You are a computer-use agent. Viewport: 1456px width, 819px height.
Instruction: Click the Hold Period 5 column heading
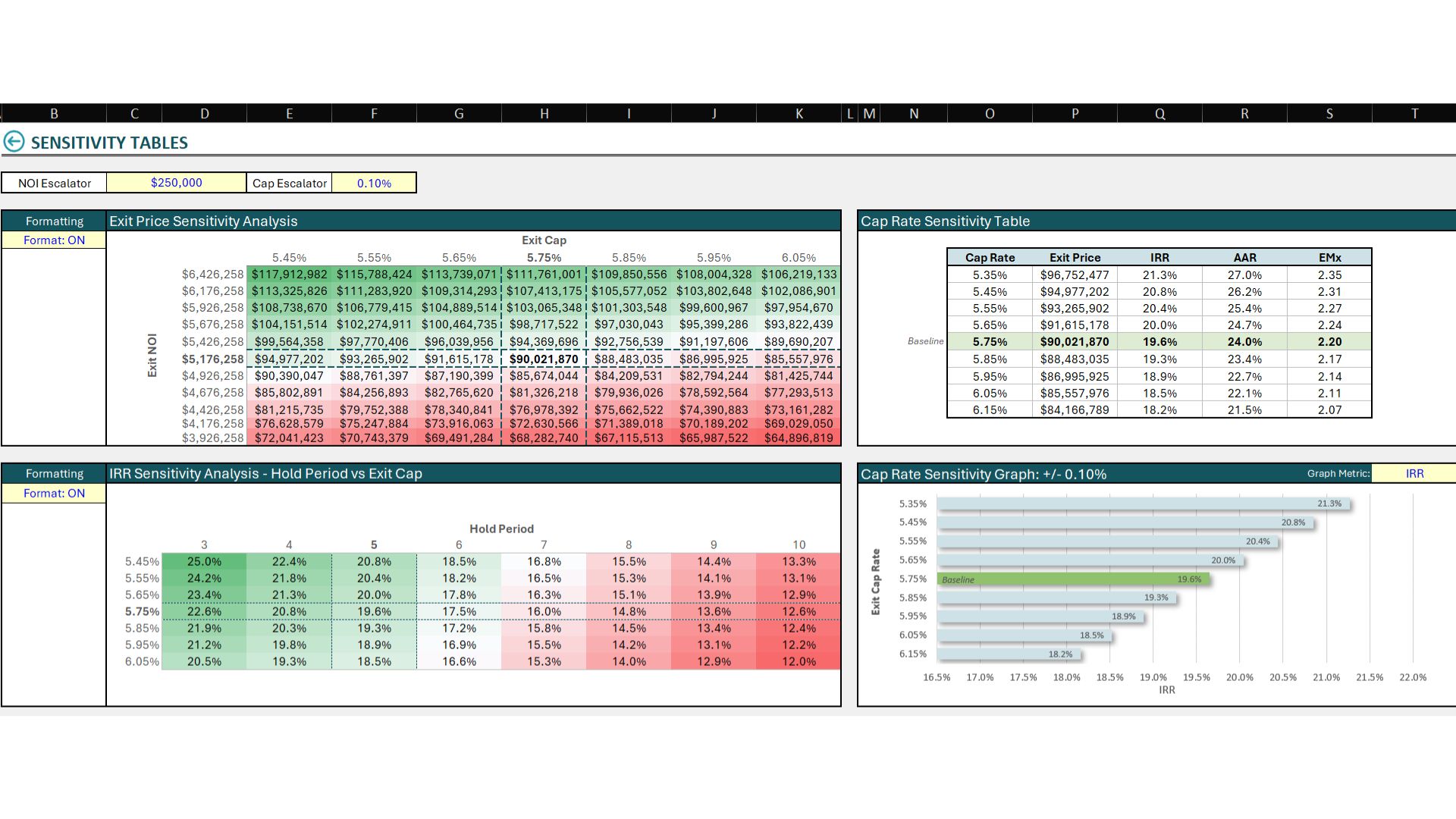374,545
